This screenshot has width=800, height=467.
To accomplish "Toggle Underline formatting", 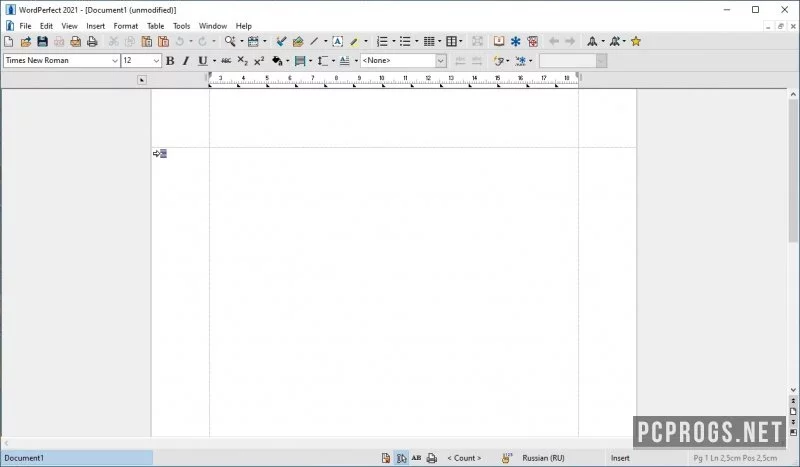I will pyautogui.click(x=203, y=61).
